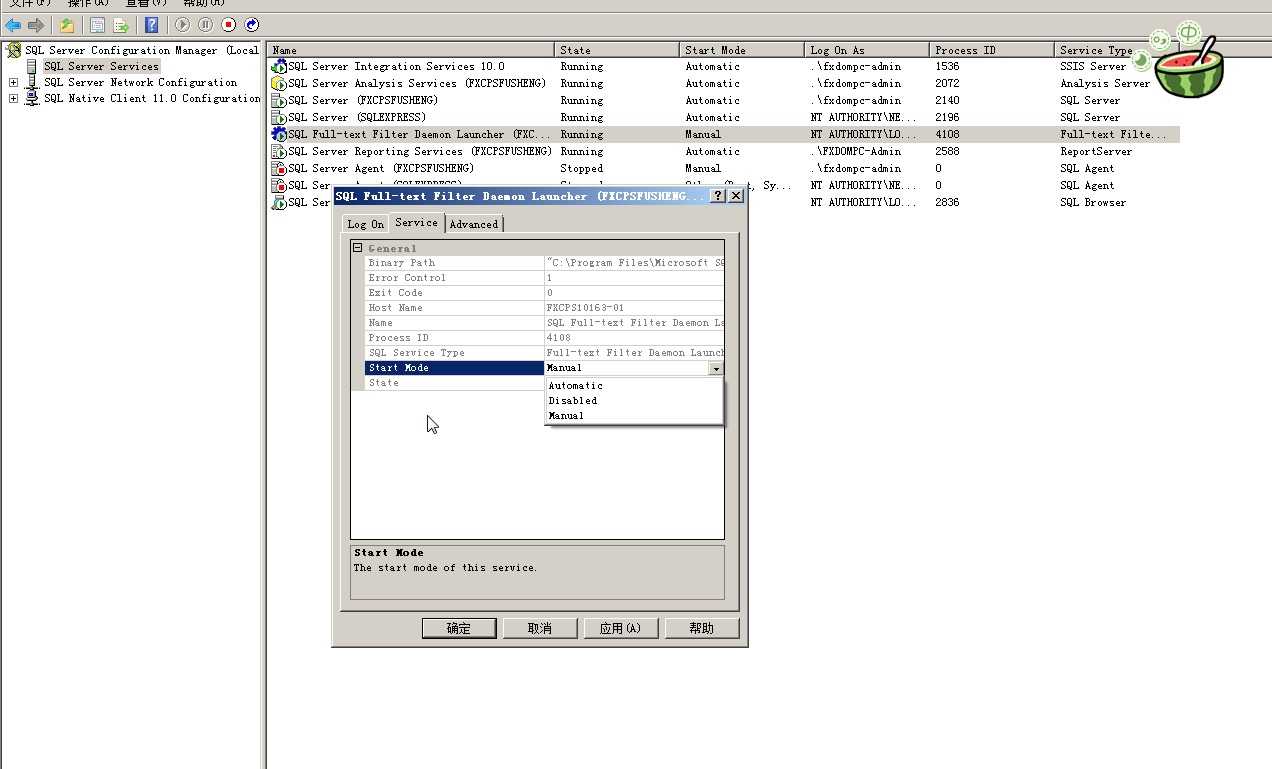The width and height of the screenshot is (1272, 769).
Task: Click the SSIS Server service type cell
Action: pyautogui.click(x=1093, y=67)
